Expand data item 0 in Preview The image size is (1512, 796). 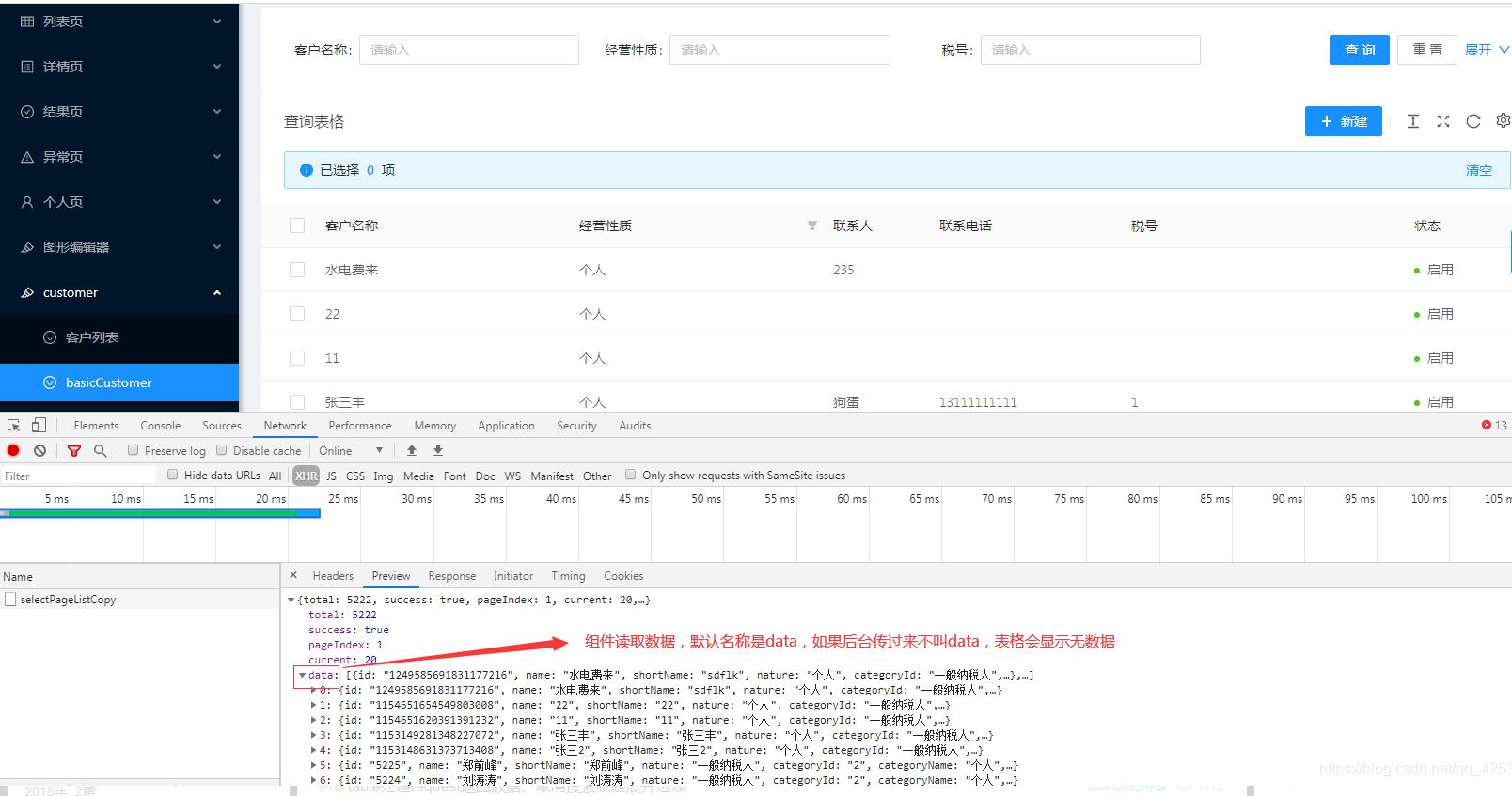pos(314,690)
